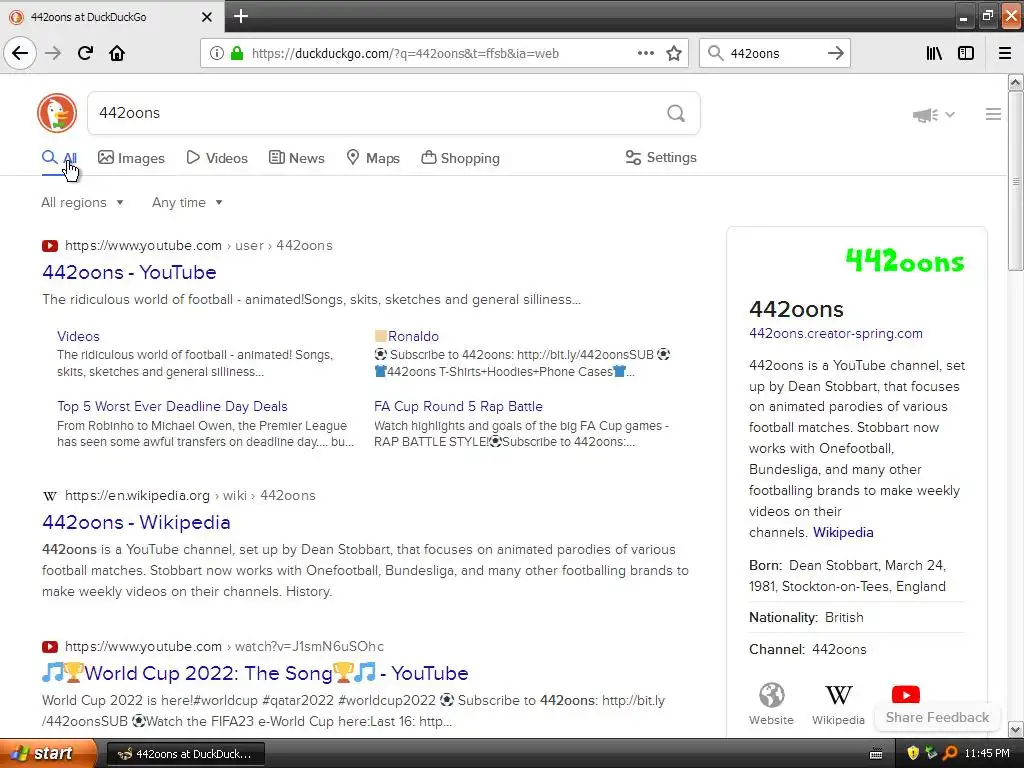This screenshot has height=768, width=1024.
Task: Click the magnifier tray icon
Action: pyautogui.click(x=950, y=754)
